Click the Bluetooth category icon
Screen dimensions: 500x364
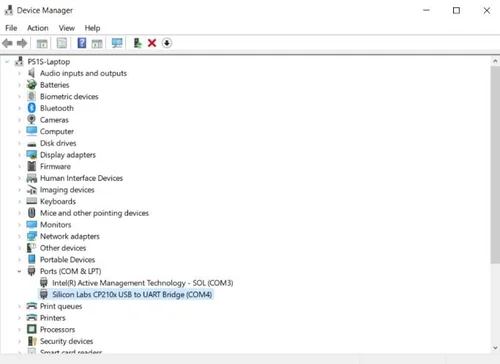coord(32,108)
